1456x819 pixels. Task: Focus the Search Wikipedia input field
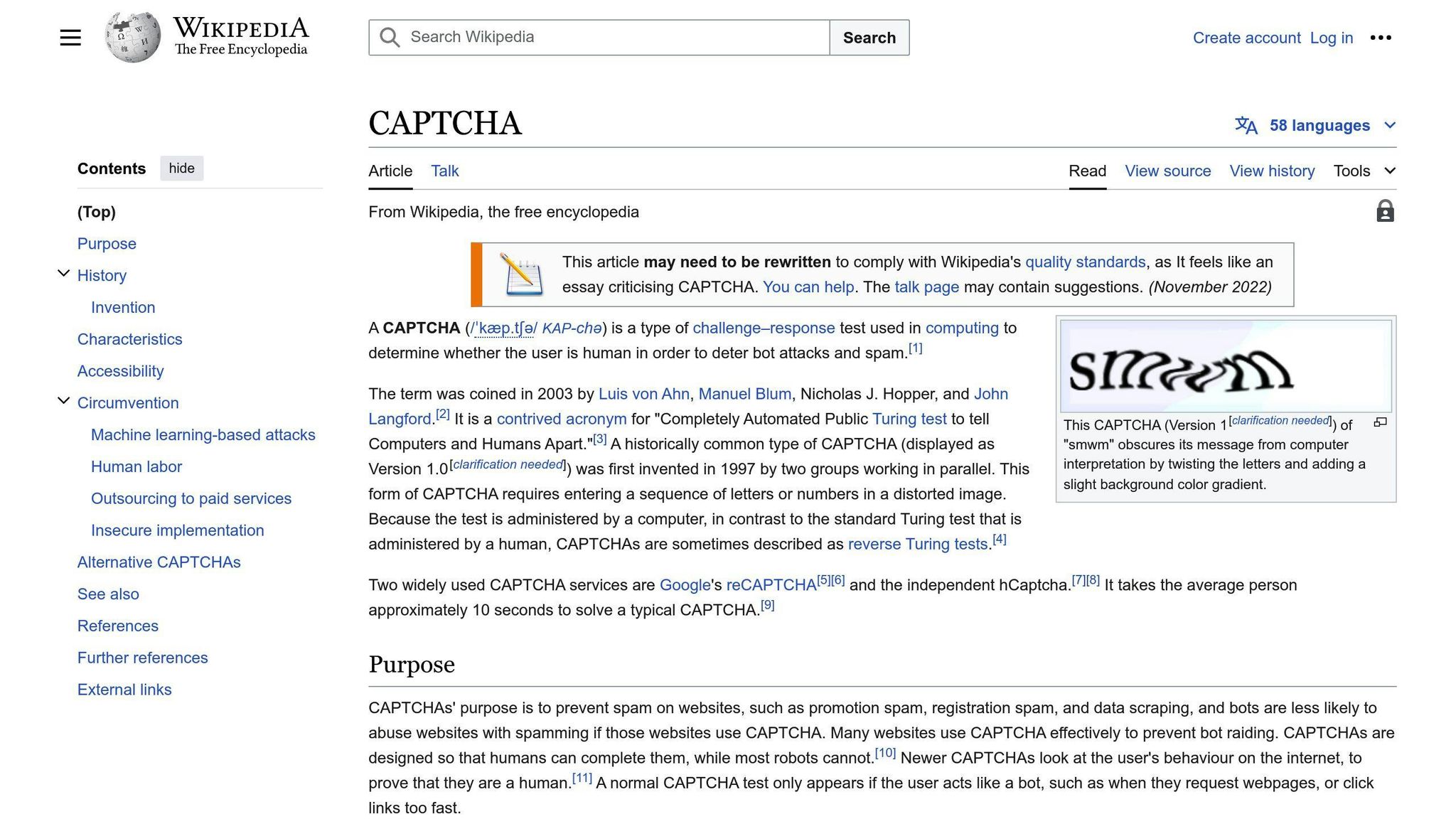599,38
